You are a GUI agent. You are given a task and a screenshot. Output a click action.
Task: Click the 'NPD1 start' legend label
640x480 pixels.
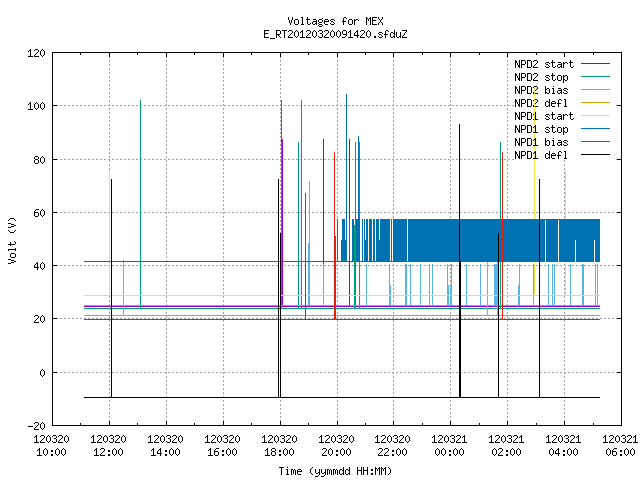click(x=544, y=116)
